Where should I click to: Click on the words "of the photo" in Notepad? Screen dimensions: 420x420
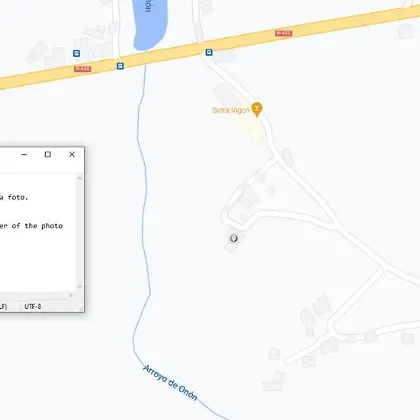point(37,226)
